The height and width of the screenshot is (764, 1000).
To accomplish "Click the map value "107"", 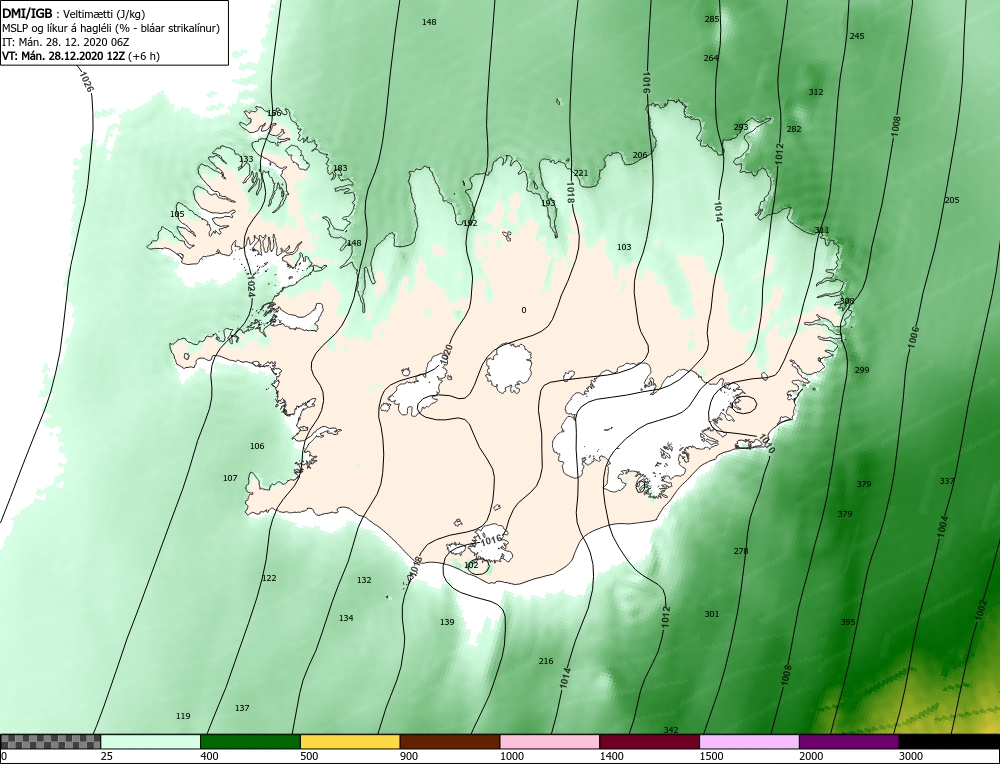I will point(230,478).
